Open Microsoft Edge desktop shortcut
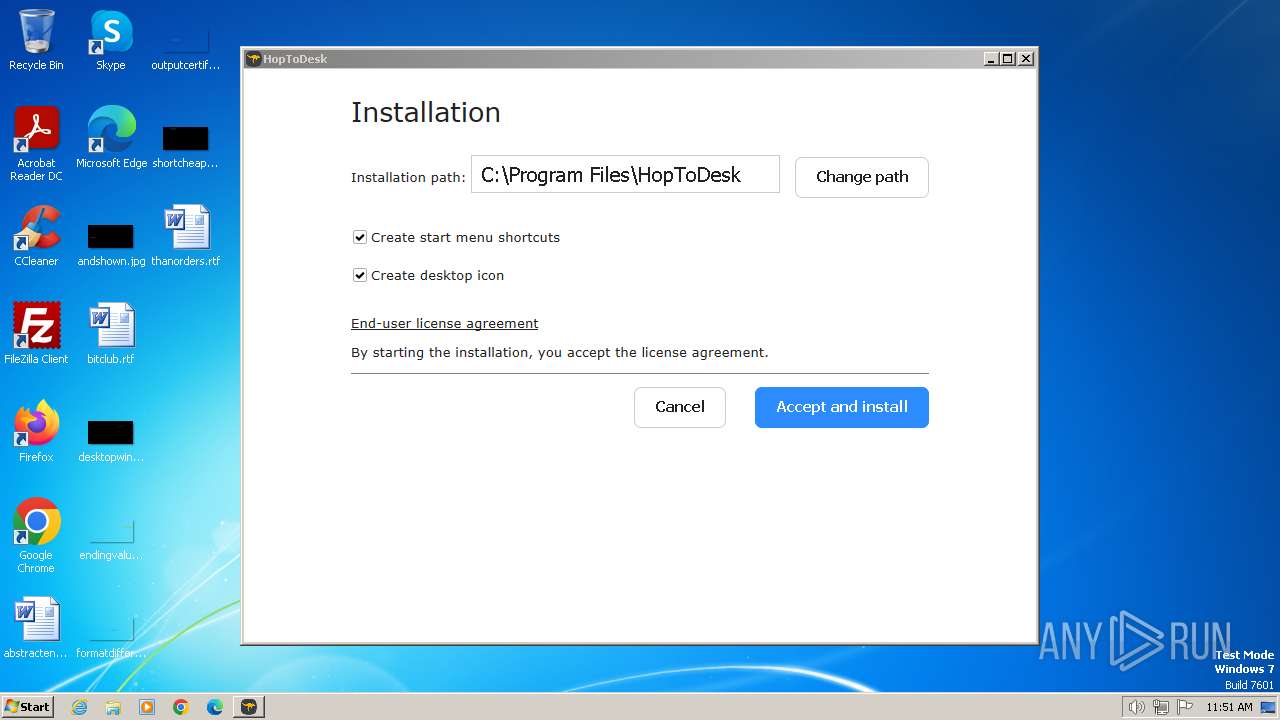This screenshot has width=1280, height=720. coord(111,138)
